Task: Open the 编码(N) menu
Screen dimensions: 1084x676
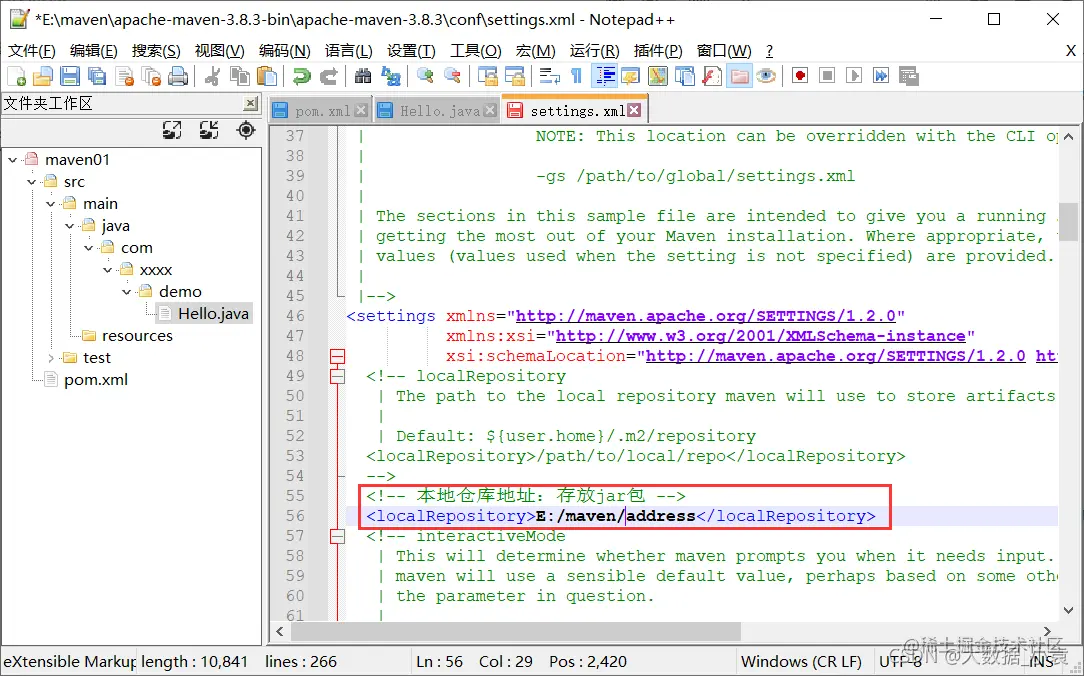Action: tap(284, 50)
